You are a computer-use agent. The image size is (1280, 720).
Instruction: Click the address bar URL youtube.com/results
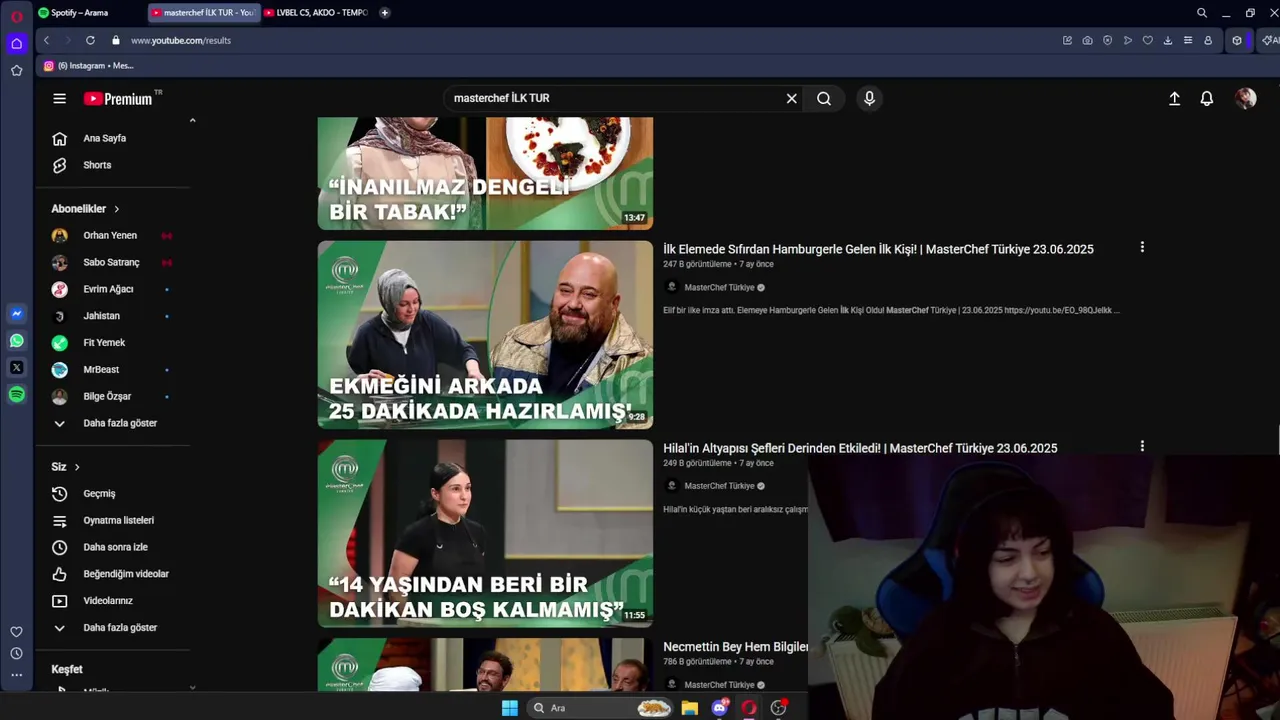click(x=181, y=40)
